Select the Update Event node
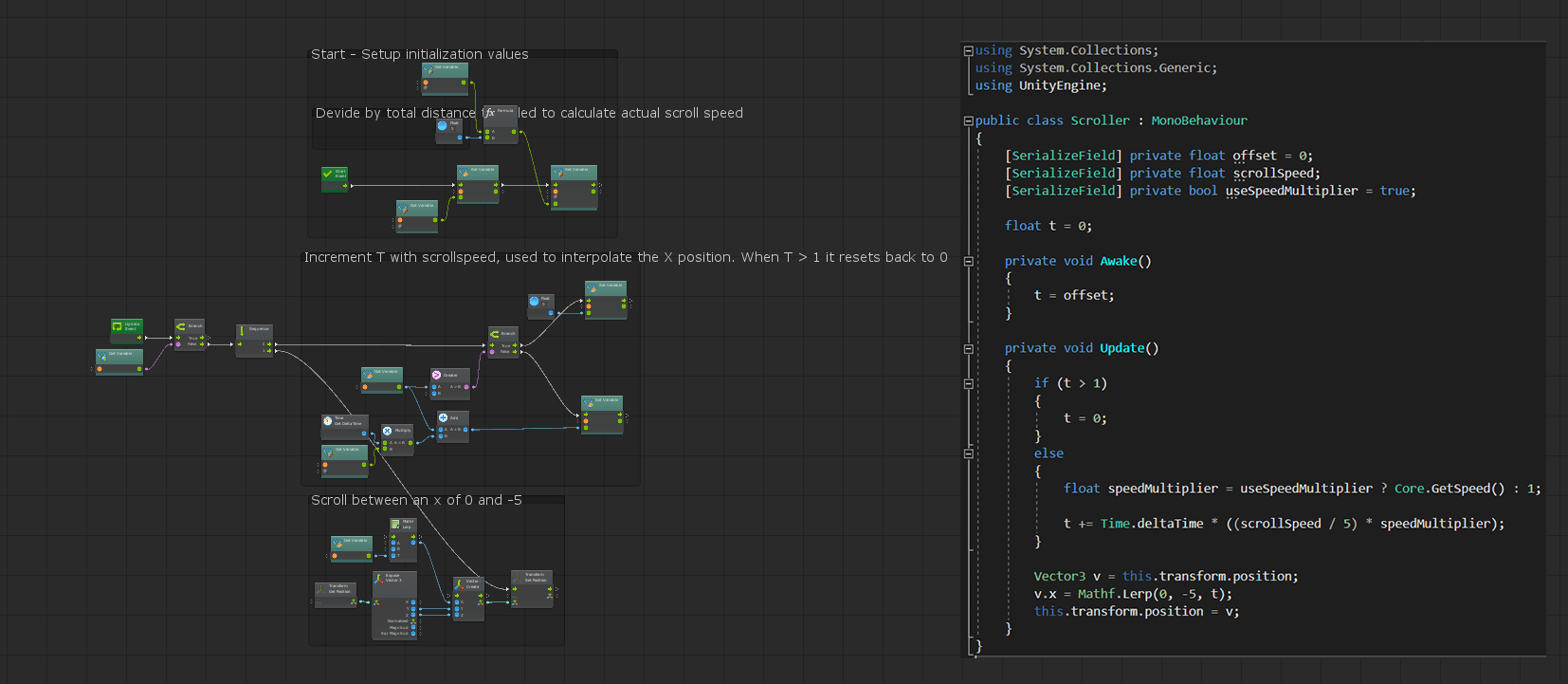The height and width of the screenshot is (684, 1568). (127, 331)
